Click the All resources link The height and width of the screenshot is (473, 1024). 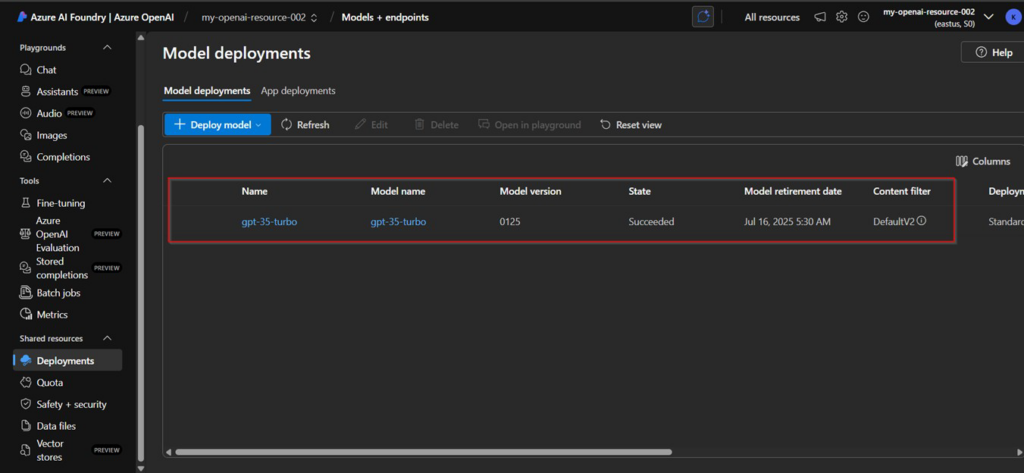tap(772, 18)
